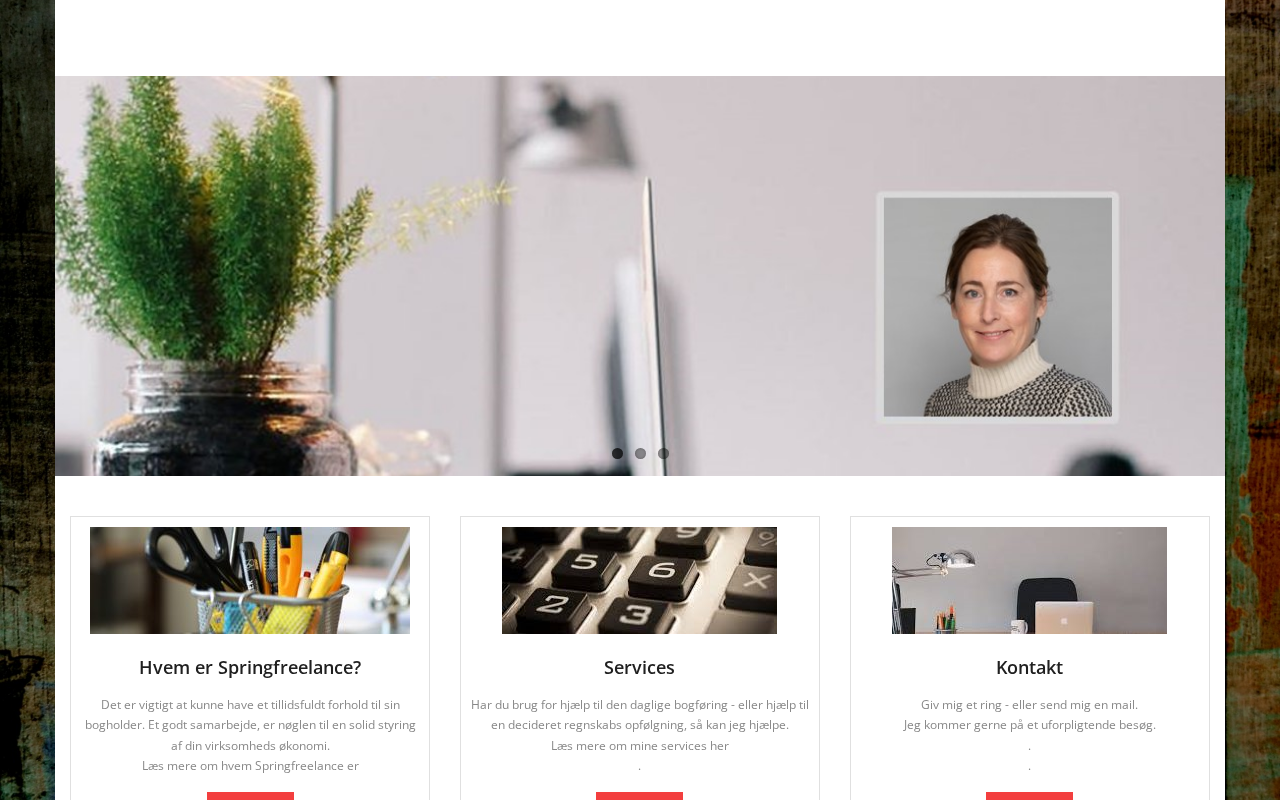This screenshot has height=800, width=1280.
Task: Open the pencil holder thumbnail image
Action: pos(250,580)
